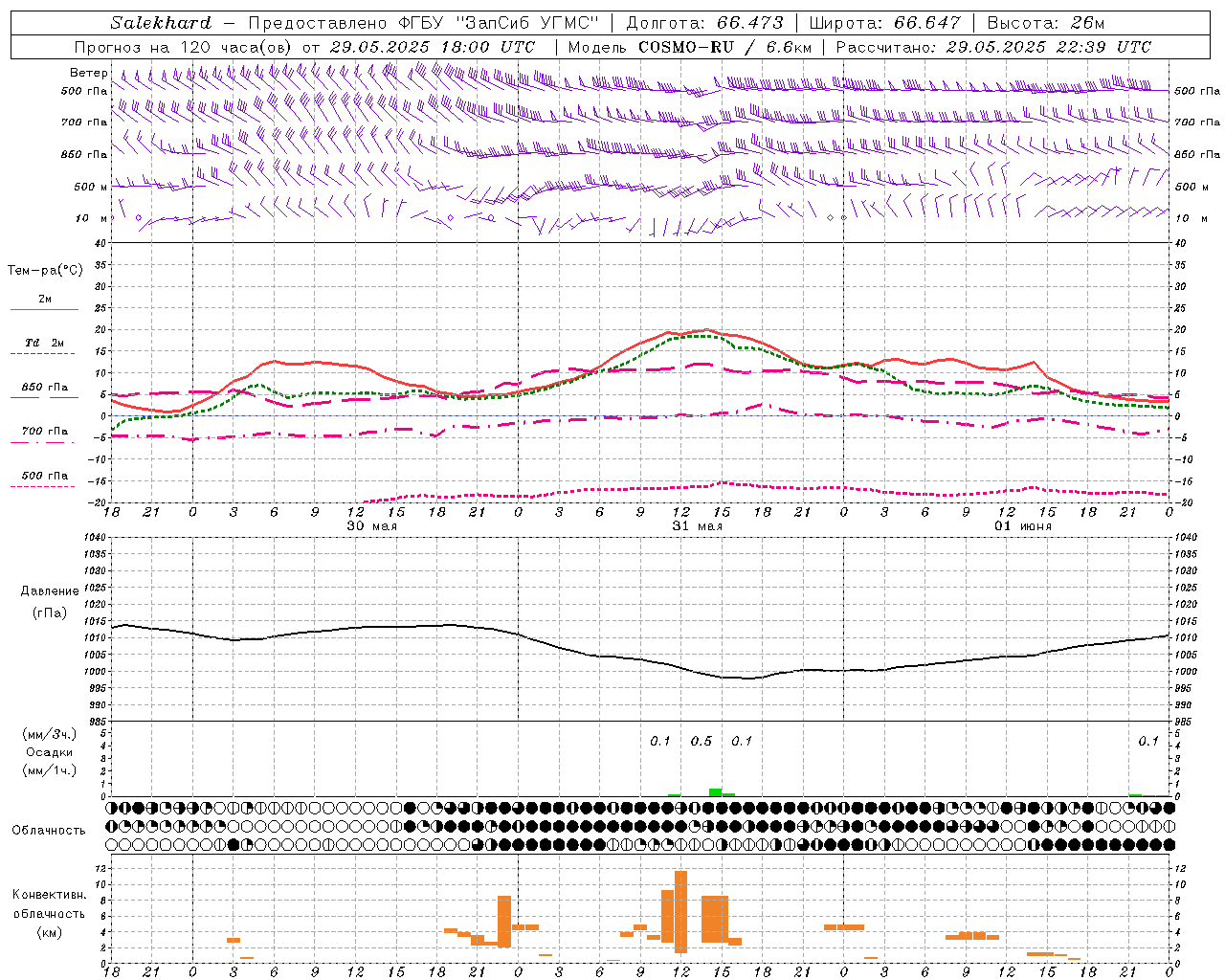Click the 'Конвективн.' panel label
Image resolution: width=1225 pixels, height=980 pixels.
click(x=49, y=895)
